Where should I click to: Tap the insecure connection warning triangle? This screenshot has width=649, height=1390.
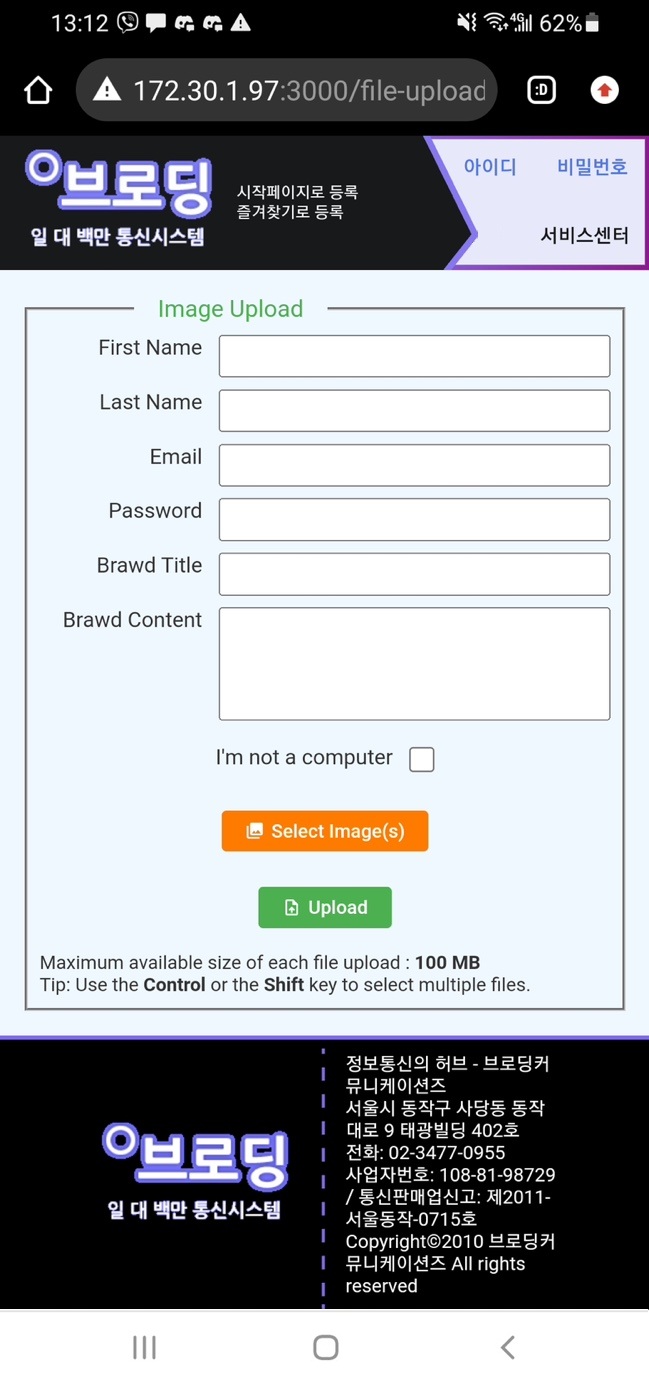(x=107, y=91)
